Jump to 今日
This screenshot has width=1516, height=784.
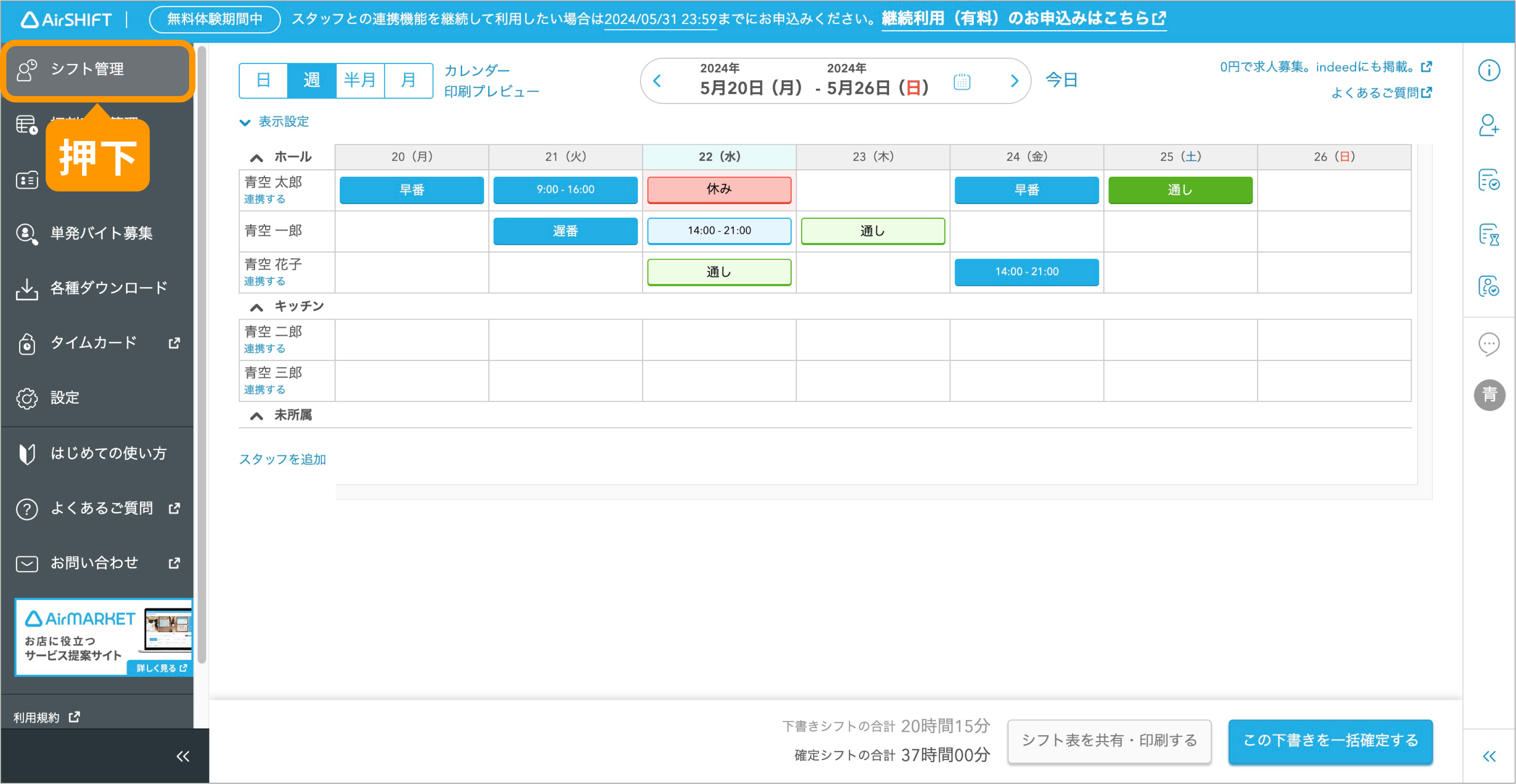click(1061, 81)
